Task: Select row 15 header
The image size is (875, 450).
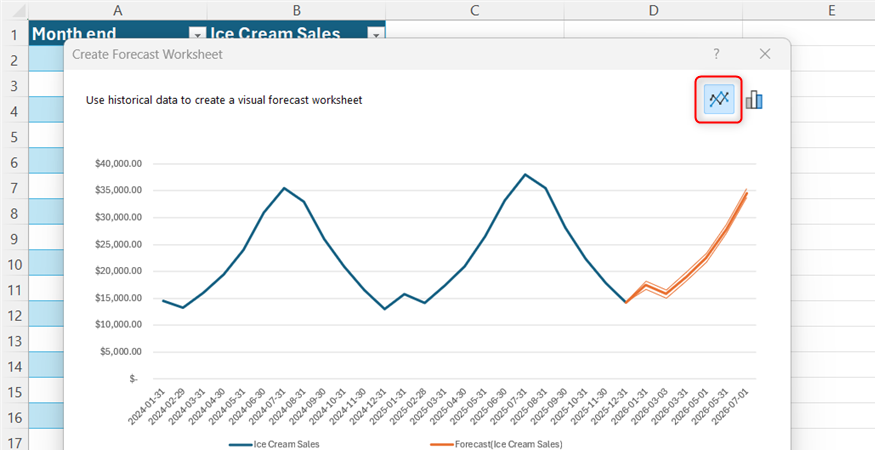Action: coord(14,393)
